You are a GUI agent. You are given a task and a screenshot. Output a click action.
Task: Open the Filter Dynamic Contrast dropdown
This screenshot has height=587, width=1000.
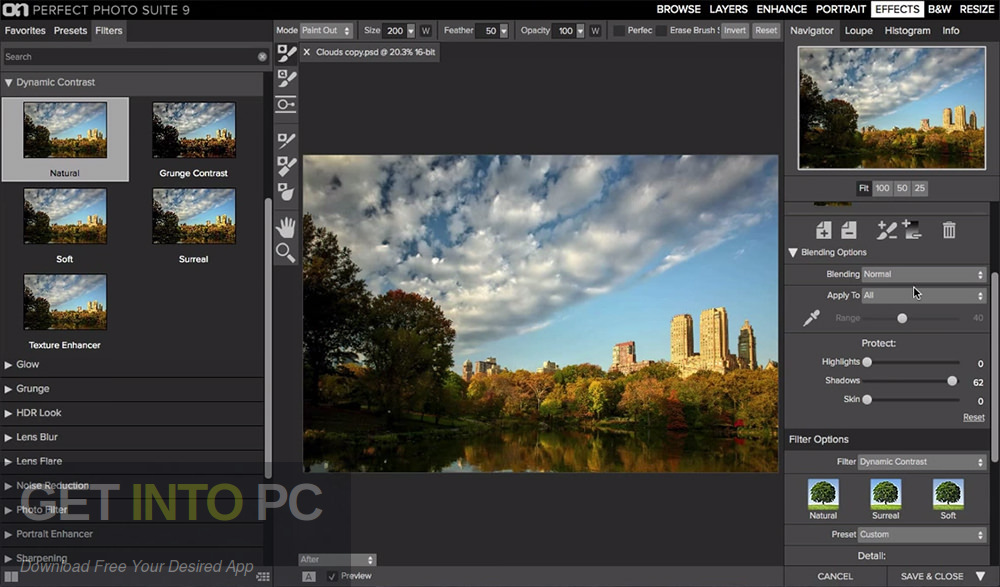tap(922, 462)
